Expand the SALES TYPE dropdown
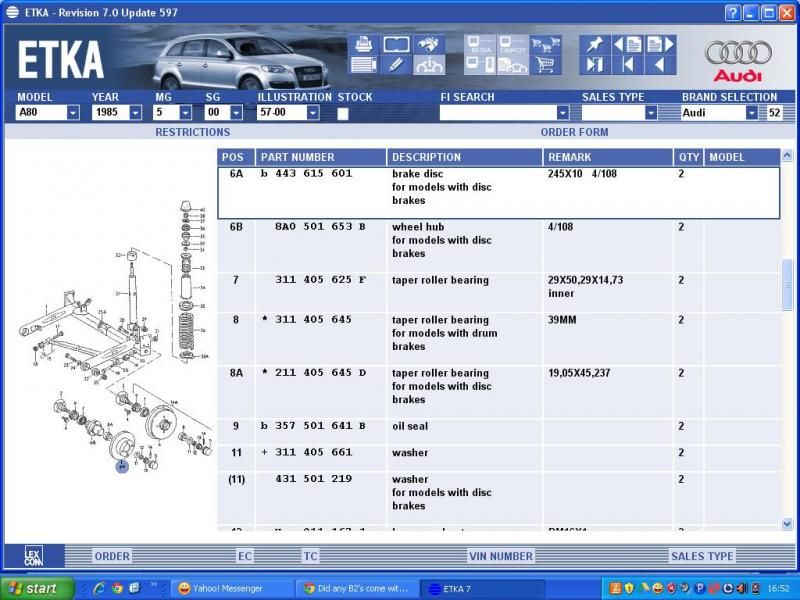The image size is (800, 600). [651, 113]
